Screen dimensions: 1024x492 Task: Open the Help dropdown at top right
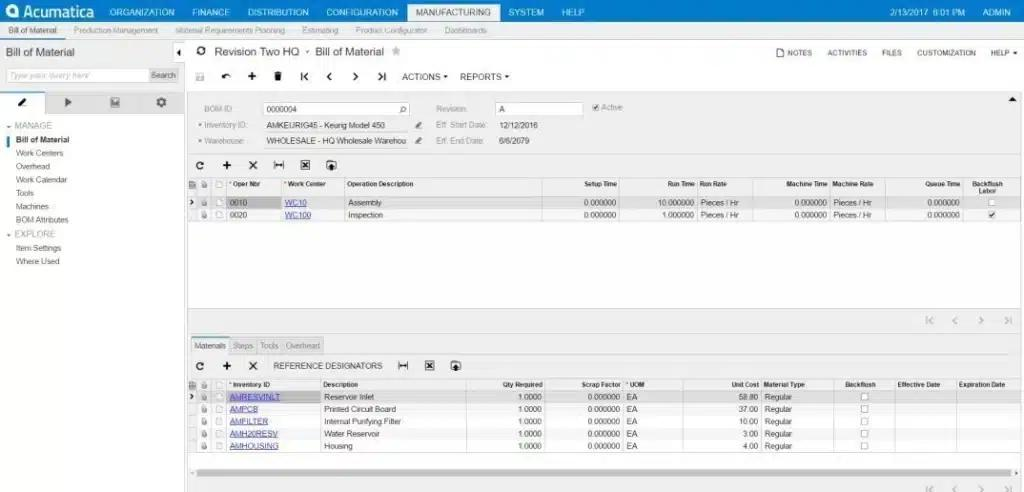pos(999,53)
